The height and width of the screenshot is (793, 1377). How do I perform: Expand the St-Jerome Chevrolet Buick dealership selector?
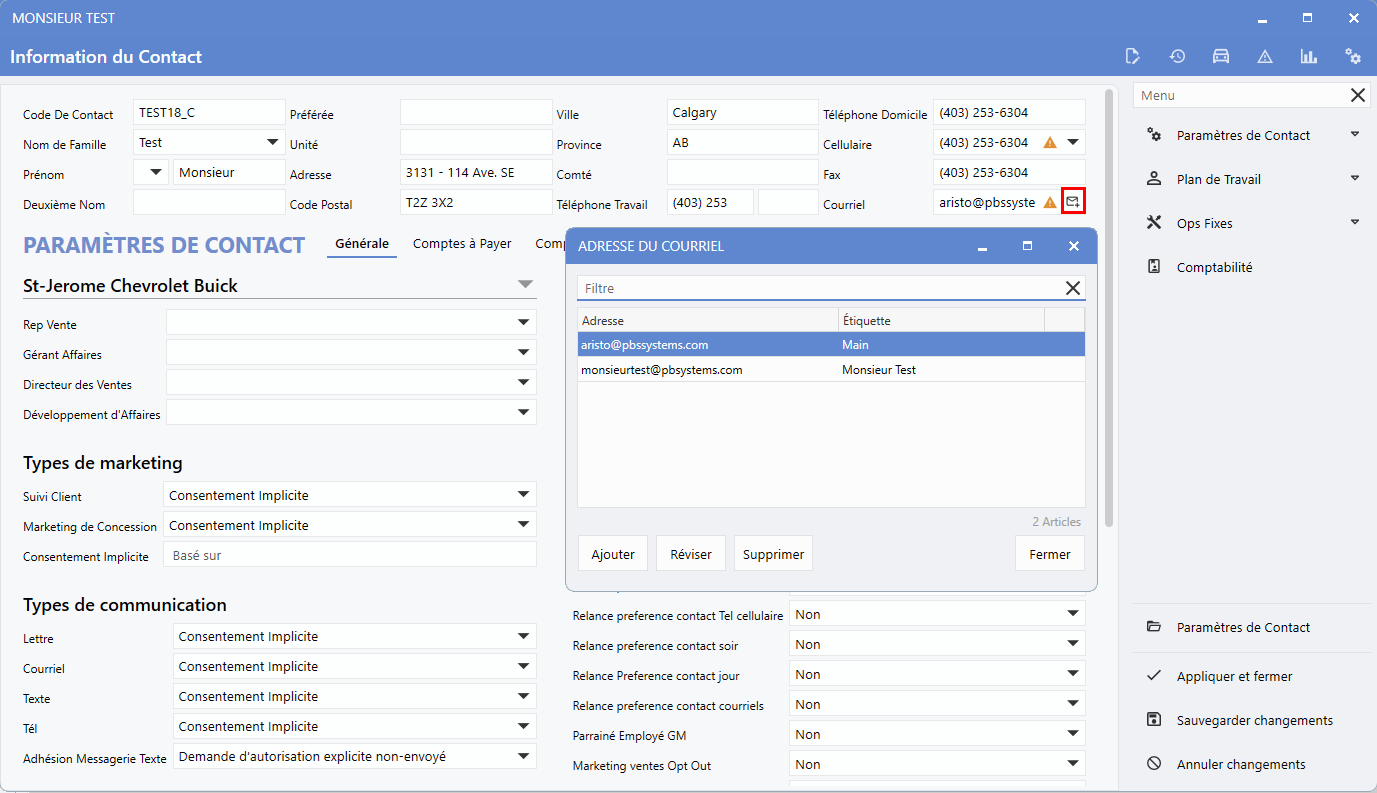(x=526, y=285)
